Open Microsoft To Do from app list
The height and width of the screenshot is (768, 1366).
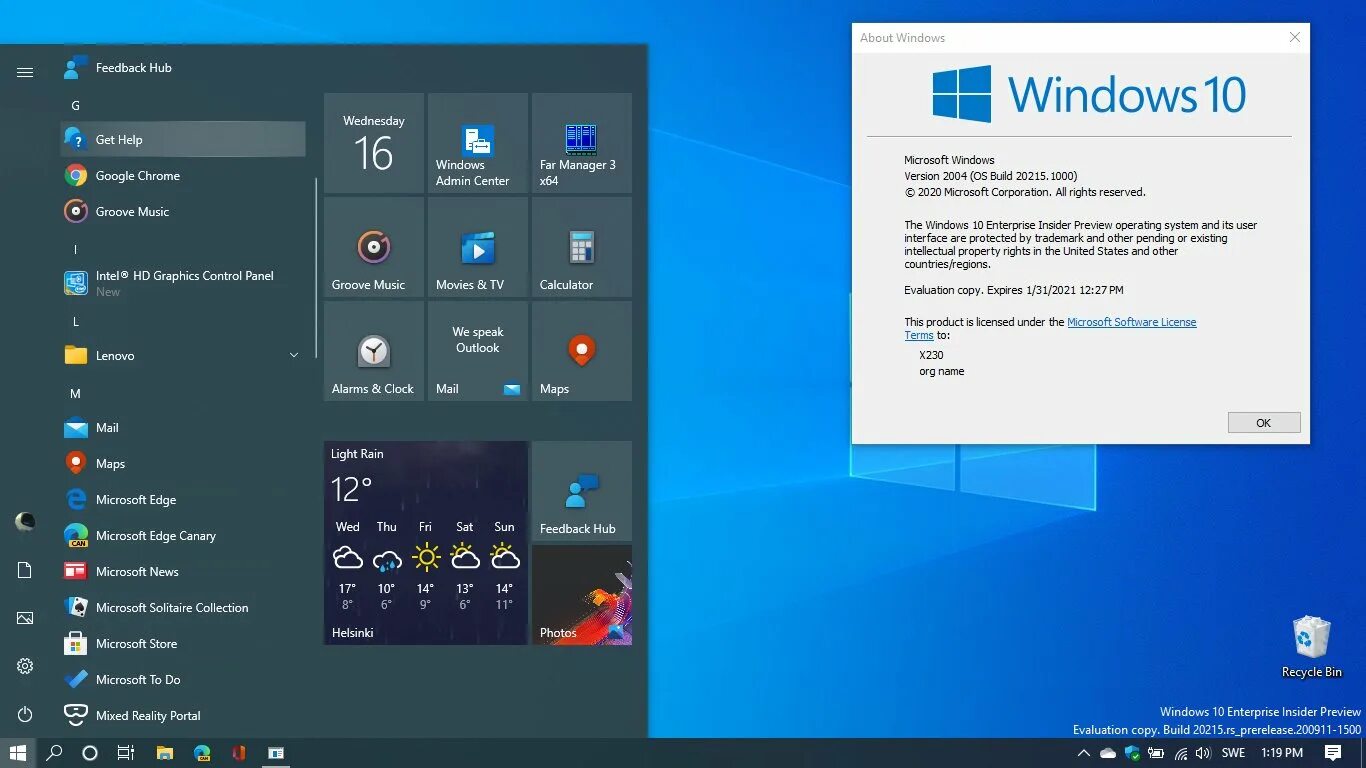183,680
